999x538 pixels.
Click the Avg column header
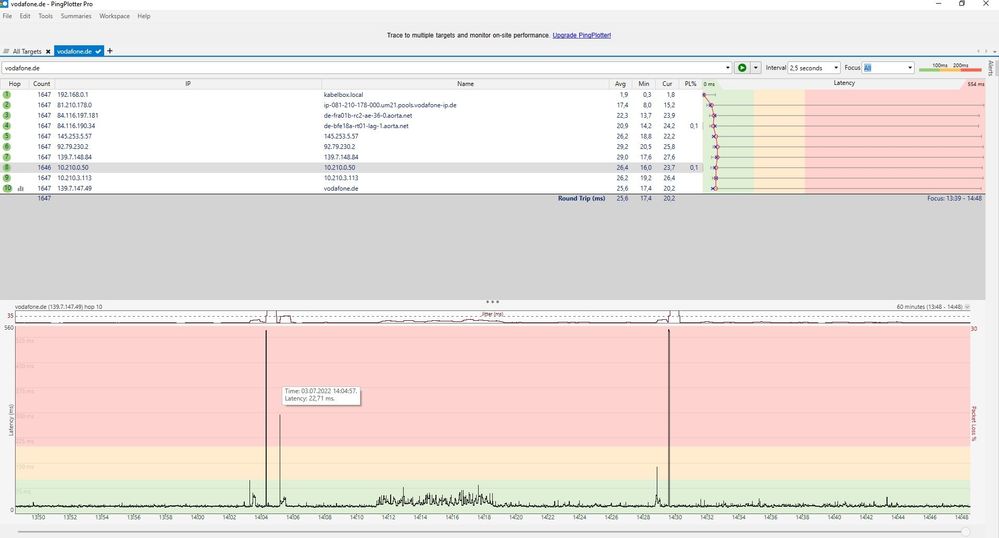[x=621, y=84]
